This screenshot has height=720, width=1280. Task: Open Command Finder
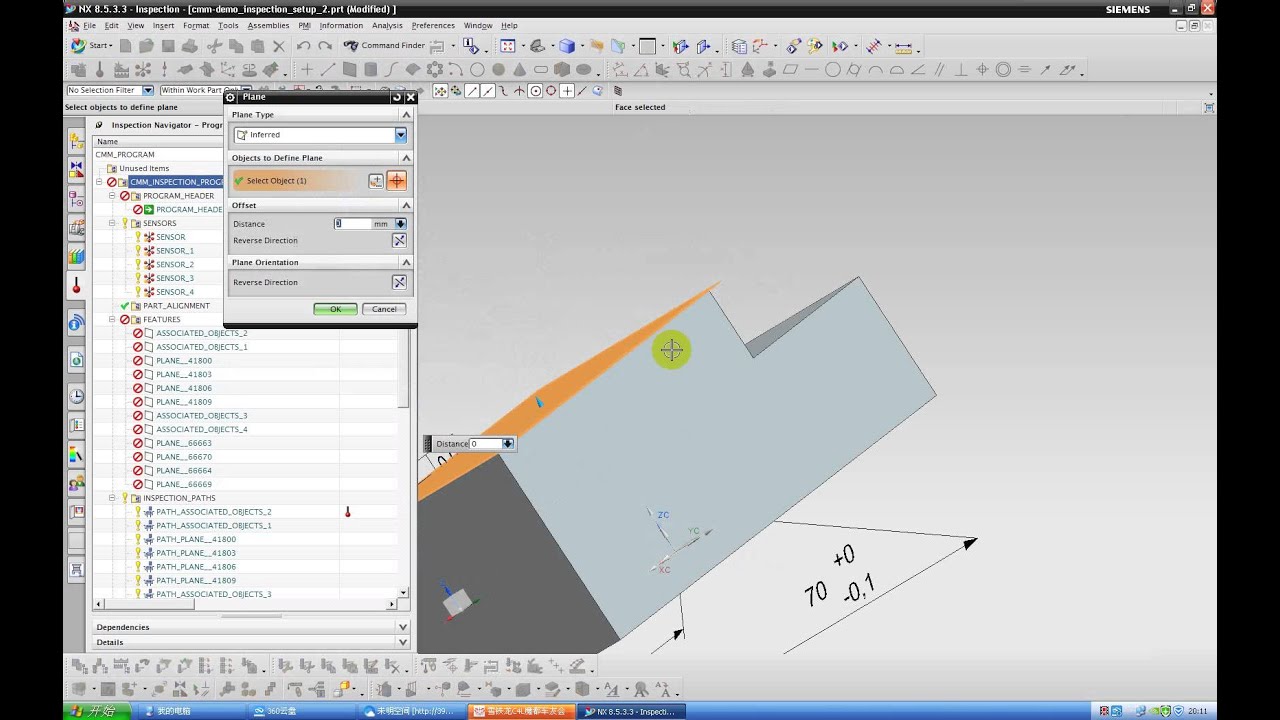pyautogui.click(x=384, y=46)
